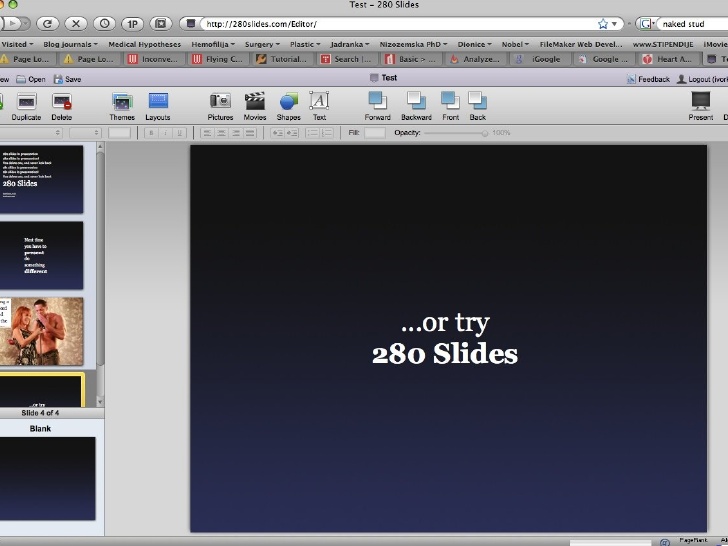Adjust the Opacity slider handle
This screenshot has height=546, width=728.
tap(485, 133)
